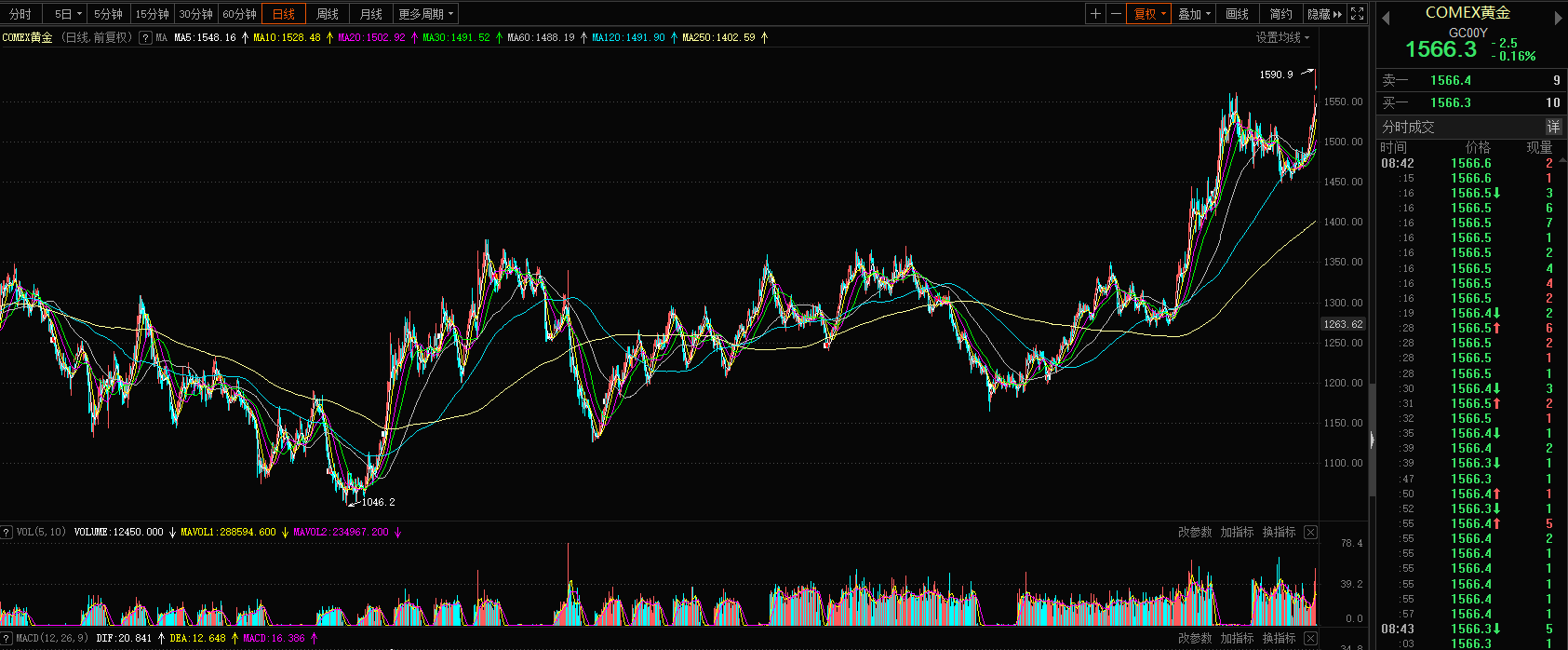Click the DEA:12.648 value

pos(197,639)
